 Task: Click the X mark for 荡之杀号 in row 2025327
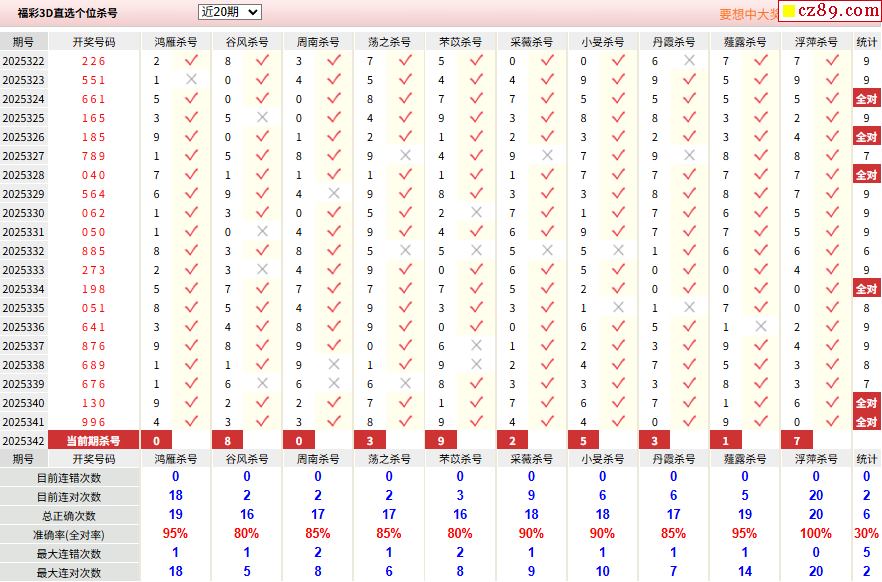pos(405,155)
